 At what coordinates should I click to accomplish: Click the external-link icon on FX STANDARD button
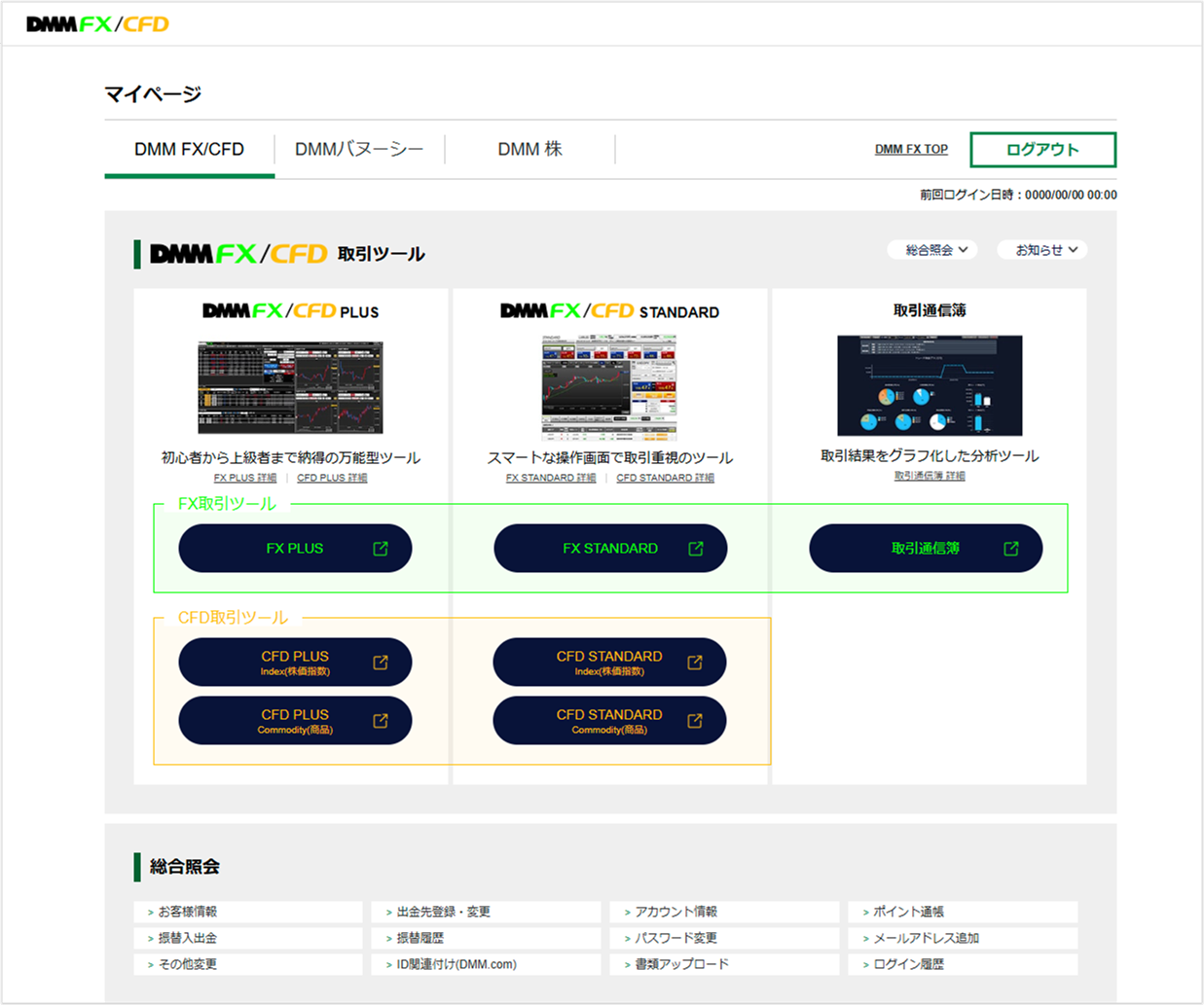pos(694,548)
